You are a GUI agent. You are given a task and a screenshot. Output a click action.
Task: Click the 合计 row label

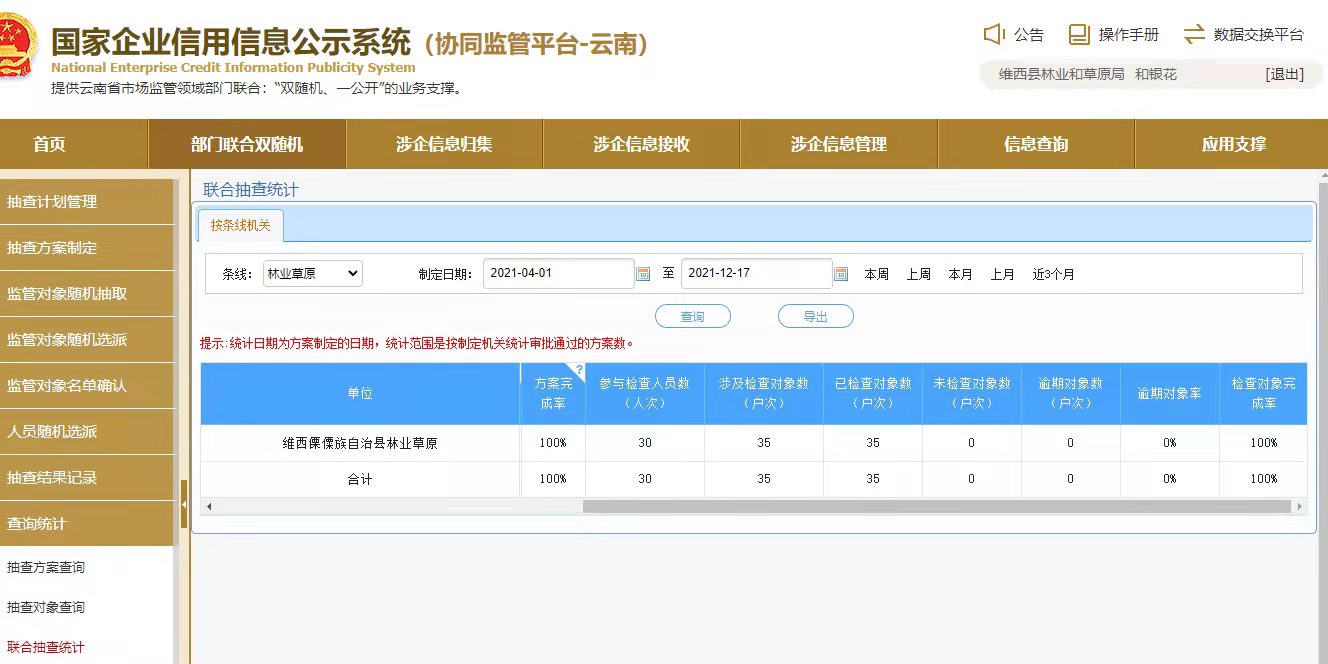click(x=360, y=479)
